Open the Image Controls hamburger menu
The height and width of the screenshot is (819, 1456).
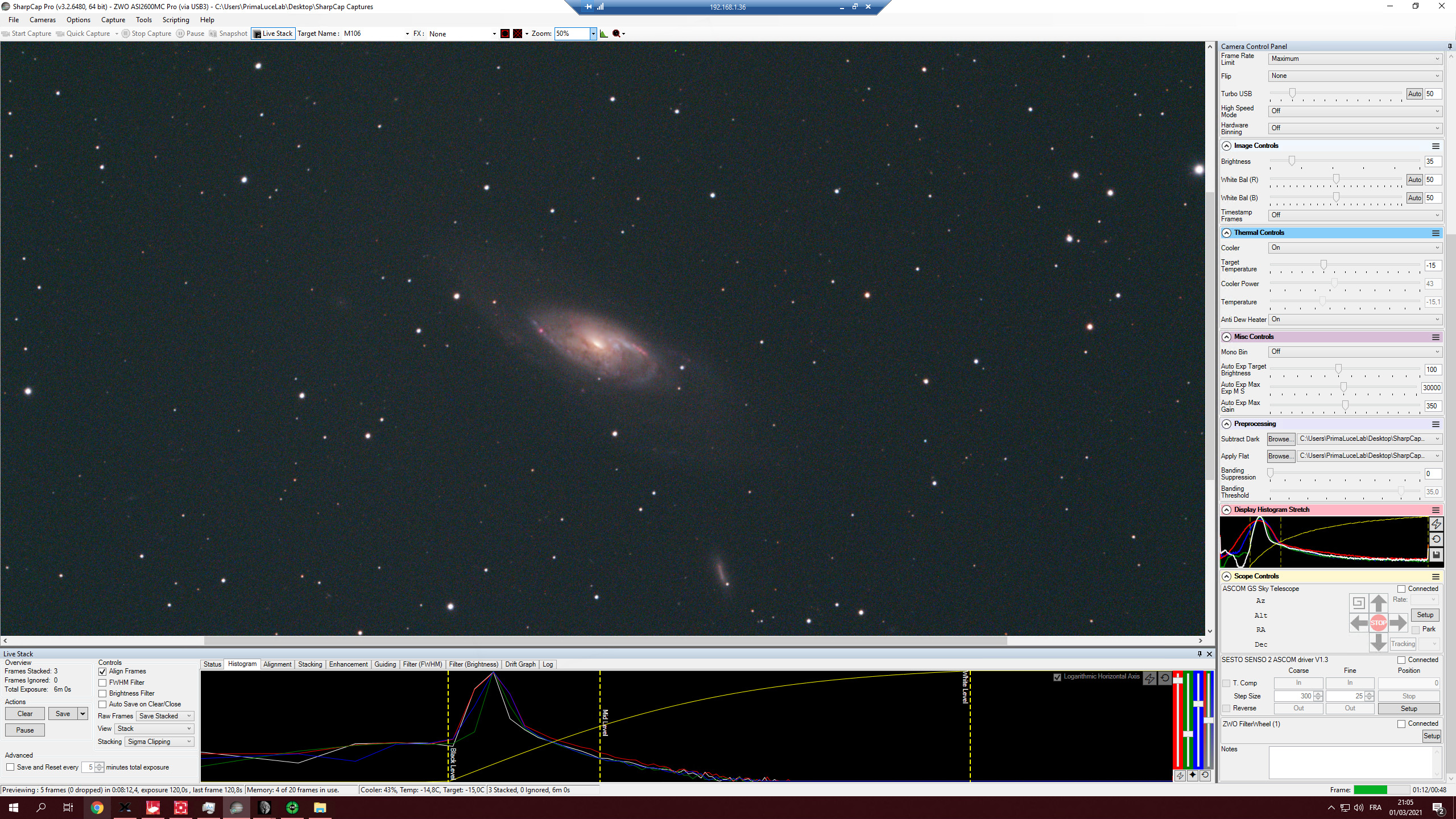point(1436,146)
